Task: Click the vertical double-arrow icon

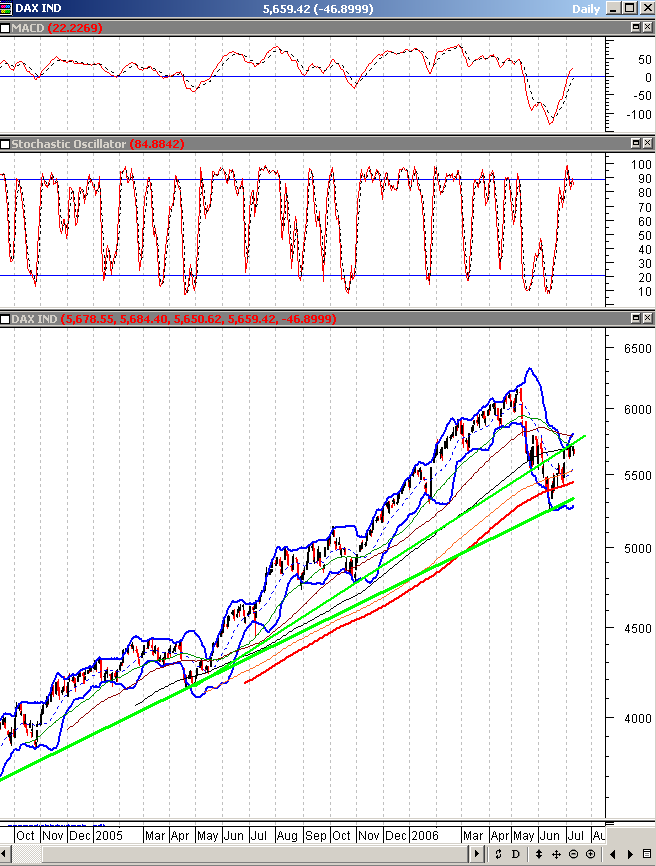Action: pyautogui.click(x=539, y=854)
